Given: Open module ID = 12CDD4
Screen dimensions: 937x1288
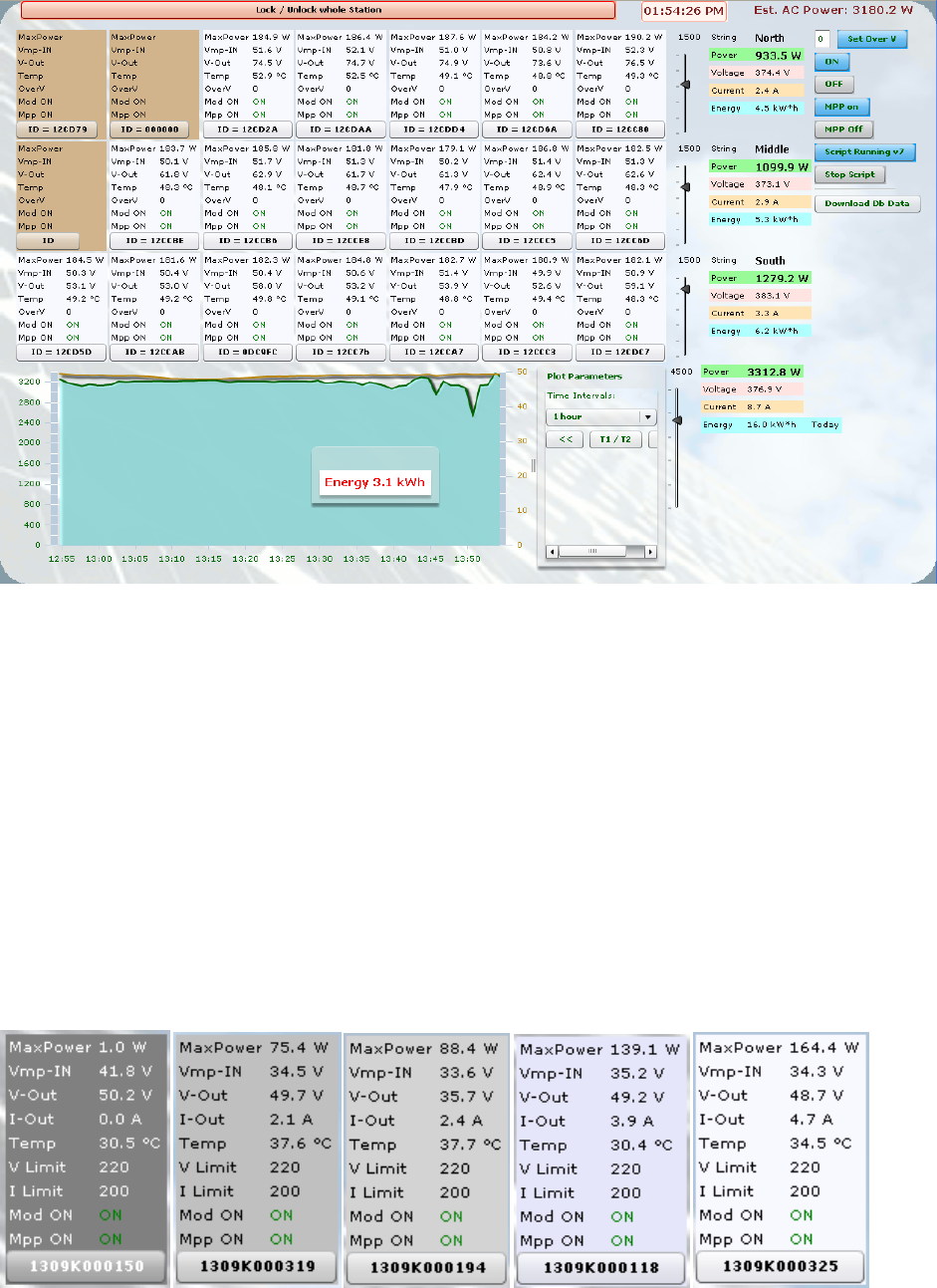Looking at the screenshot, I should point(432,129).
